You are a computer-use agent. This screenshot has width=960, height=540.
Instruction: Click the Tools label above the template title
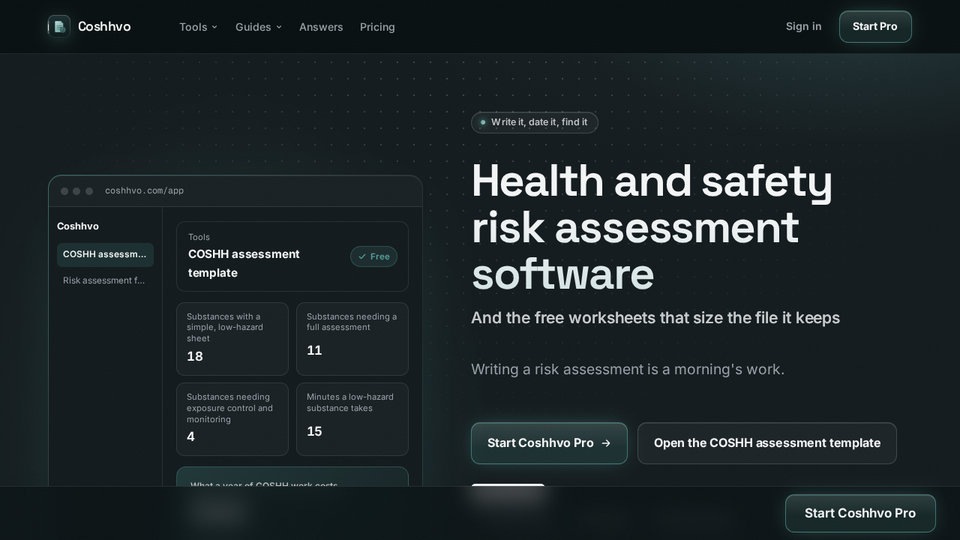[x=199, y=237]
